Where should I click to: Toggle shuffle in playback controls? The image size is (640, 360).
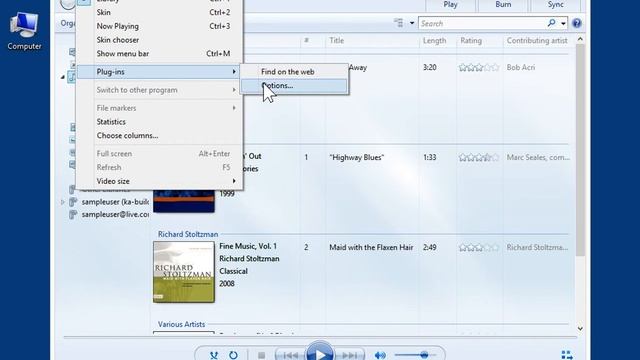214,355
